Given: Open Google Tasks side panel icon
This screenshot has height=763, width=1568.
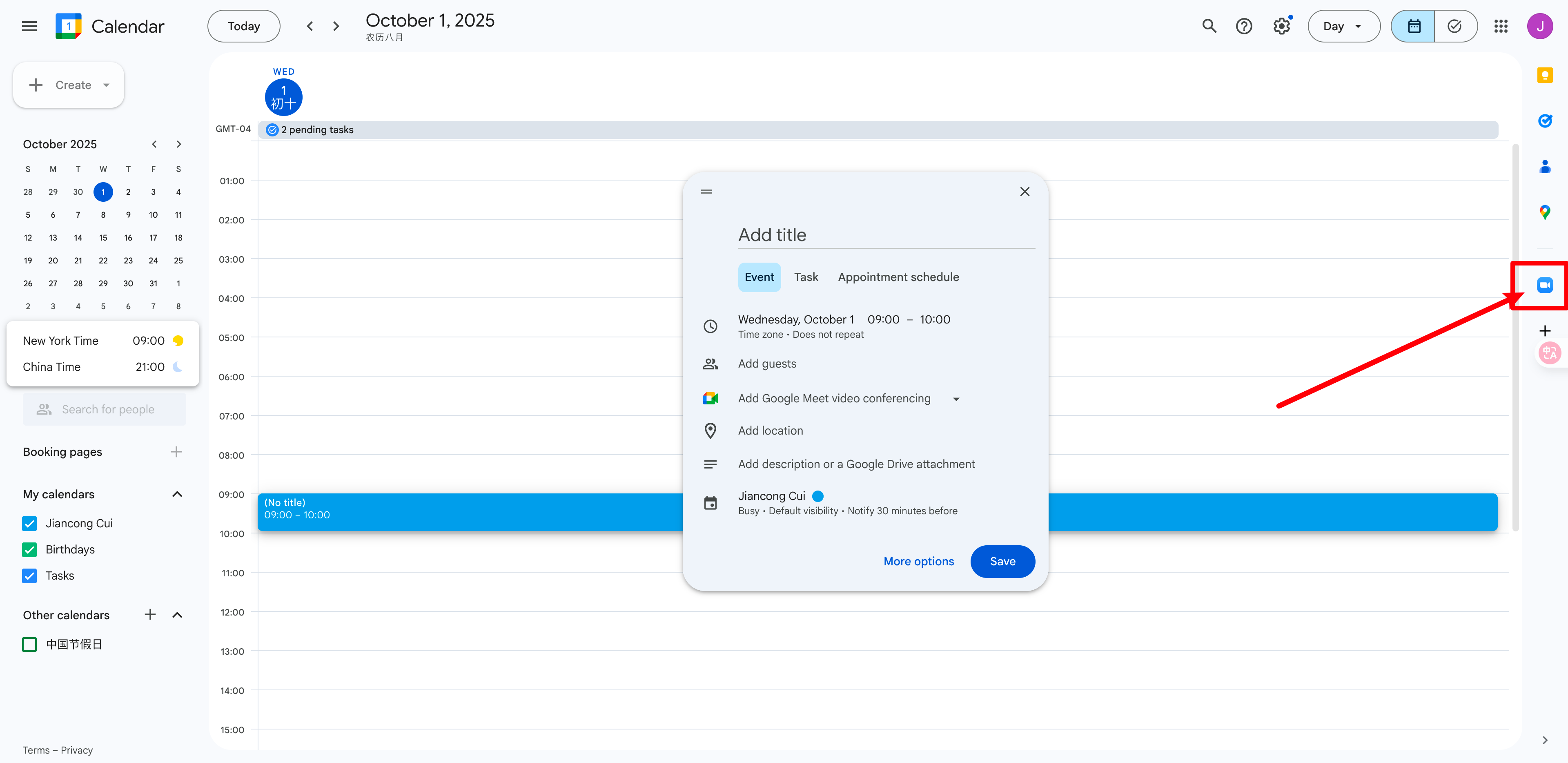Looking at the screenshot, I should [1544, 120].
